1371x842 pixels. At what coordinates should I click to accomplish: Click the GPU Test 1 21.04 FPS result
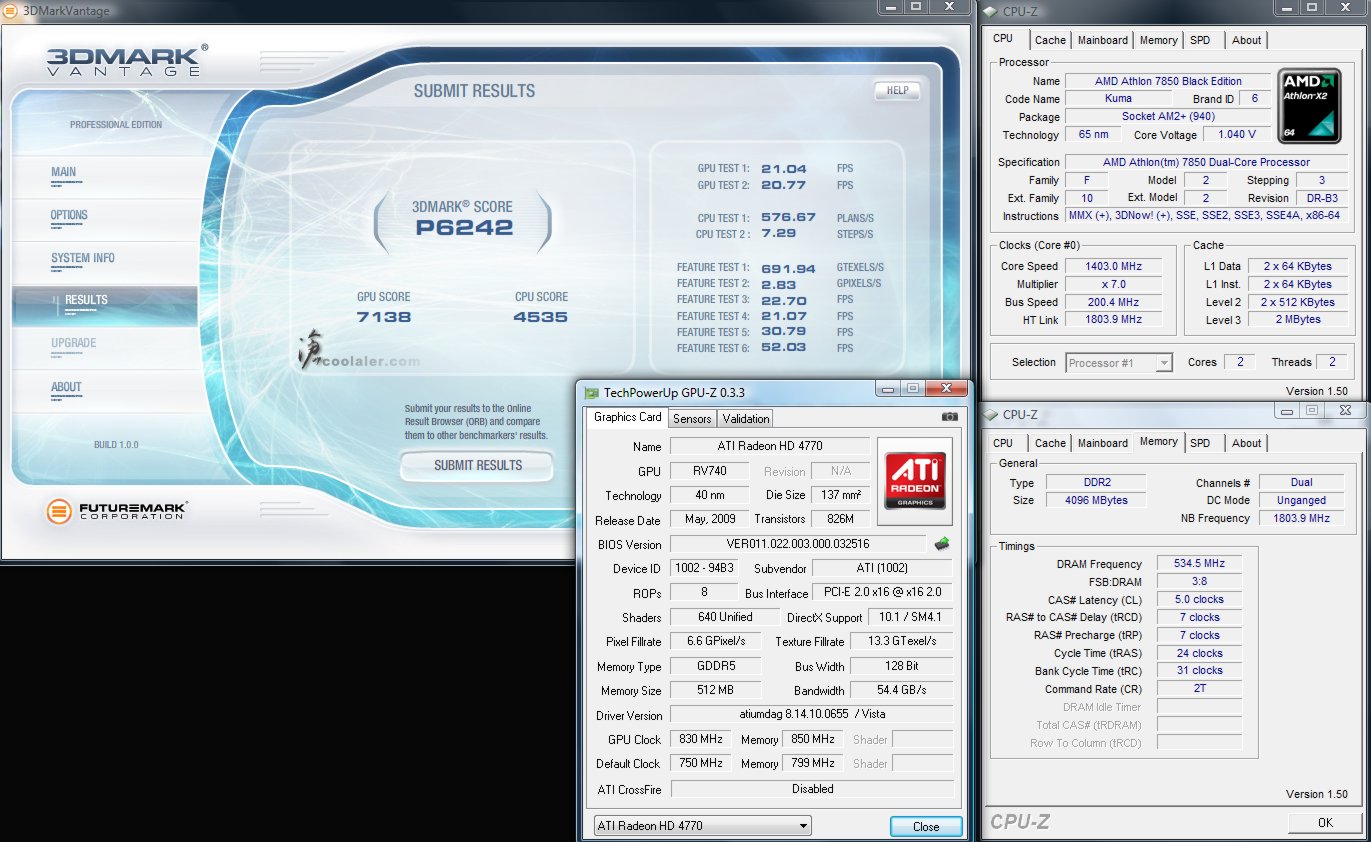pyautogui.click(x=783, y=169)
